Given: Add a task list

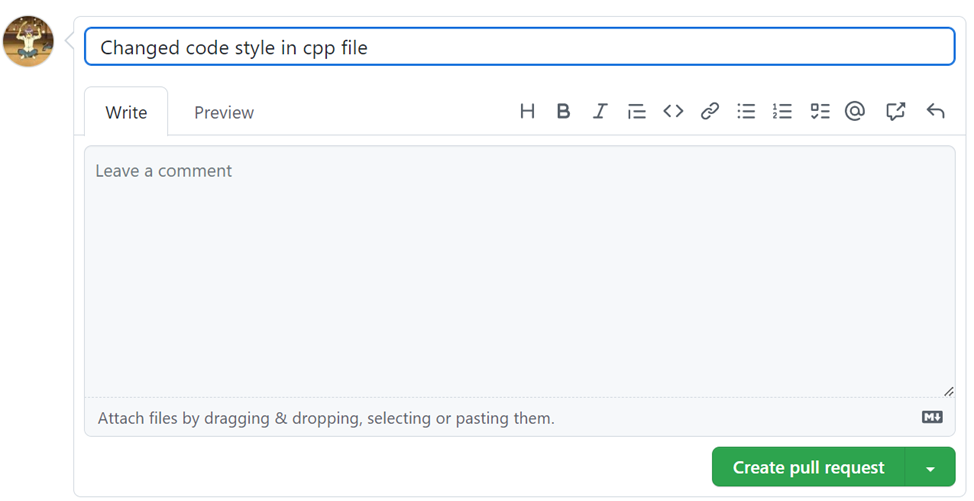Looking at the screenshot, I should click(819, 111).
